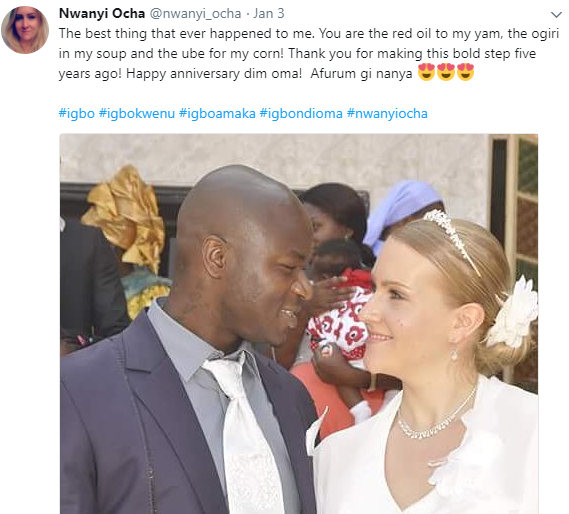This screenshot has height=514, width=569.
Task: Click the last heart-eyes emoji
Action: tap(466, 72)
